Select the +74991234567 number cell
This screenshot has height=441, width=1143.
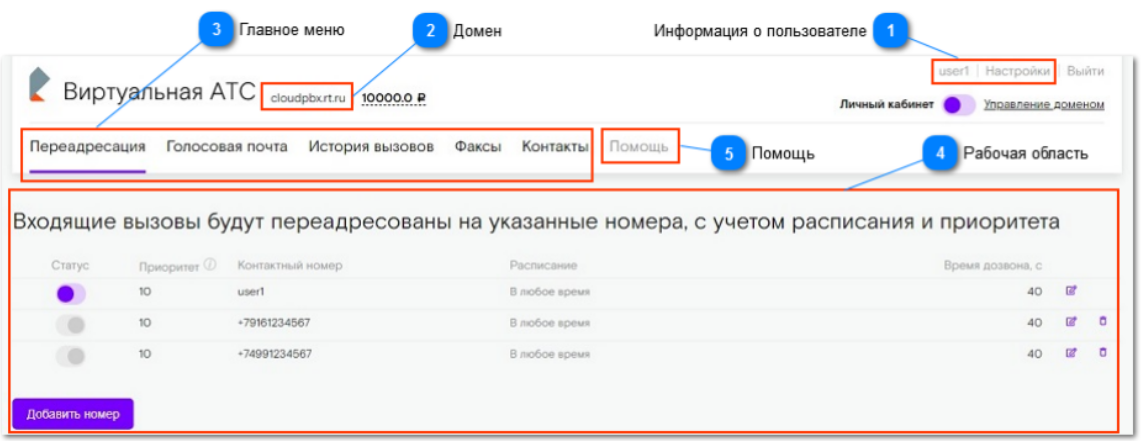pos(275,354)
